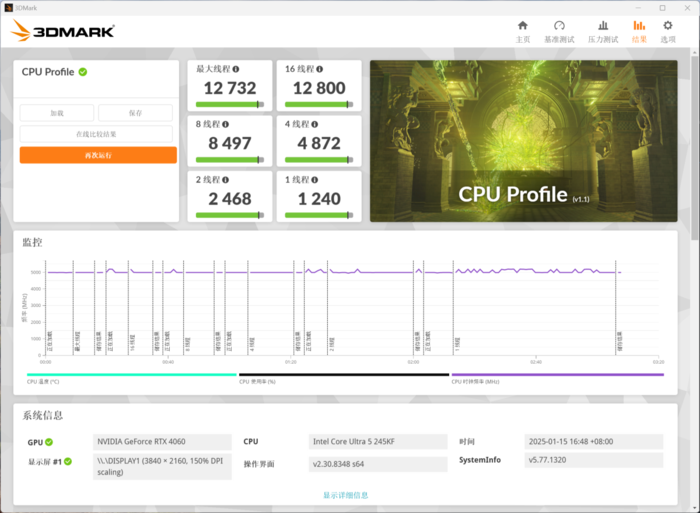Click the 8 Threads score bar
Viewport: 700px width, 513px height.
click(x=230, y=160)
